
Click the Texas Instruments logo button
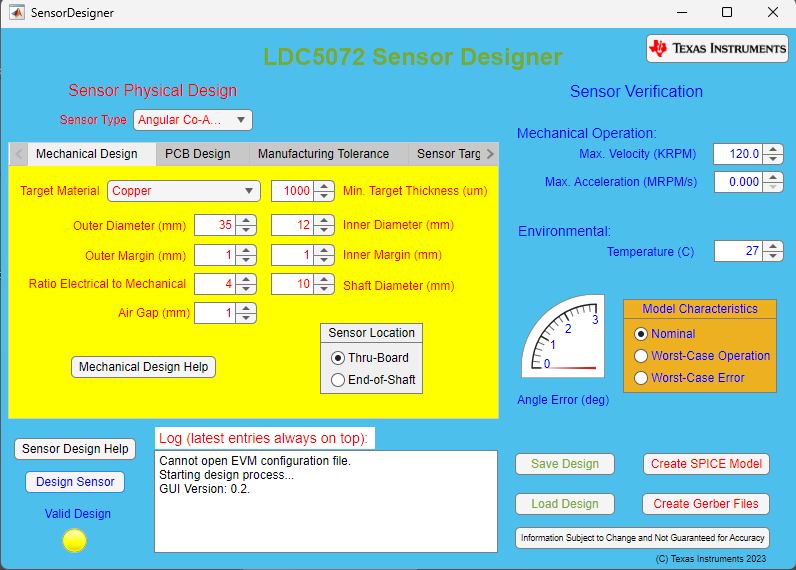pyautogui.click(x=717, y=49)
